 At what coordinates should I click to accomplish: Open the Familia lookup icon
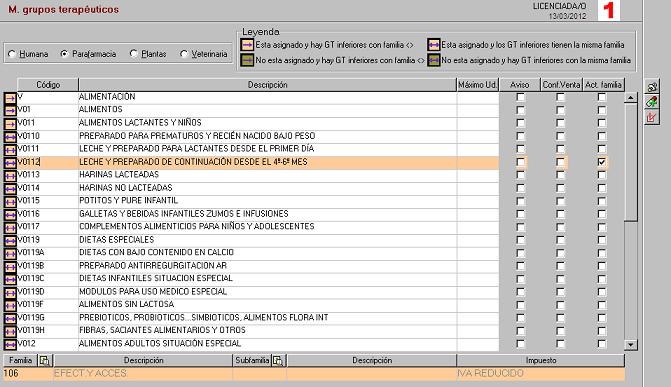[x=44, y=360]
